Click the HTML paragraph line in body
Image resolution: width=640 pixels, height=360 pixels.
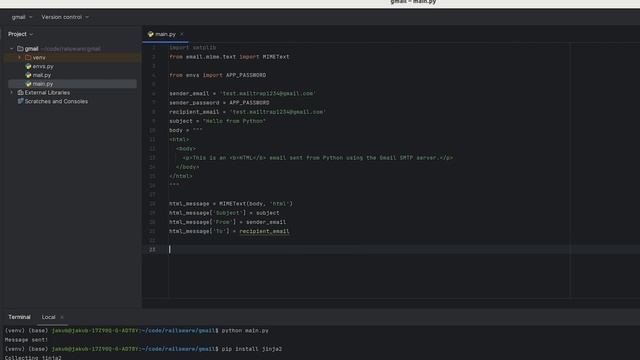click(x=318, y=158)
